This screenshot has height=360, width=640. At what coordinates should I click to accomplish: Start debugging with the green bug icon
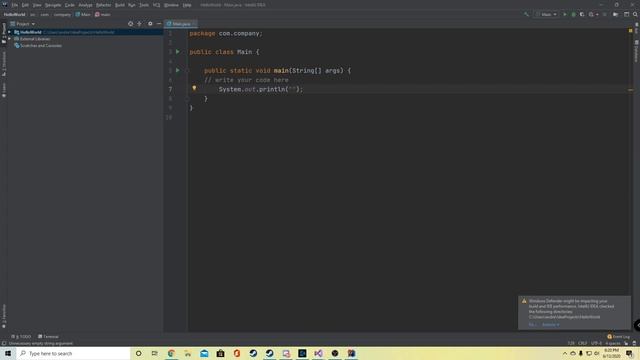click(x=573, y=14)
